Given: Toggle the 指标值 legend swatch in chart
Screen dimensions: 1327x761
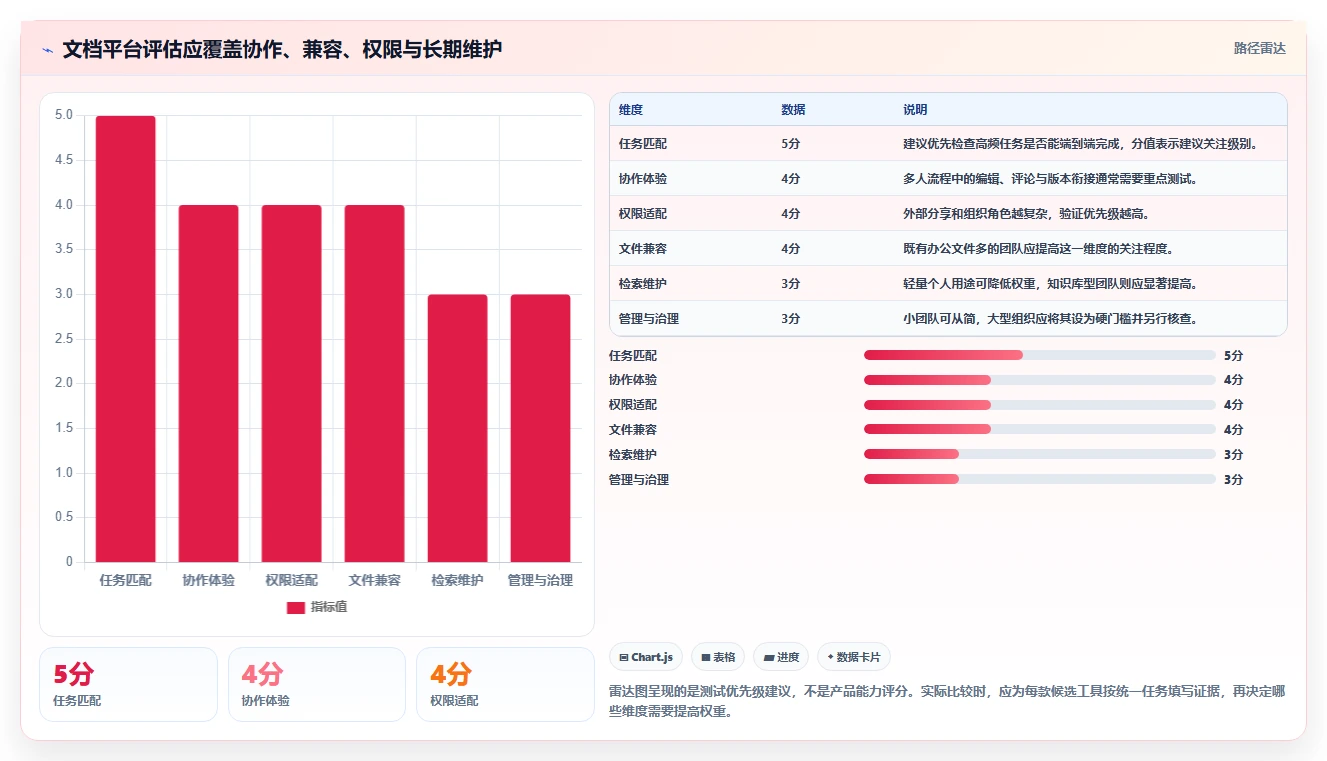Looking at the screenshot, I should [x=295, y=607].
